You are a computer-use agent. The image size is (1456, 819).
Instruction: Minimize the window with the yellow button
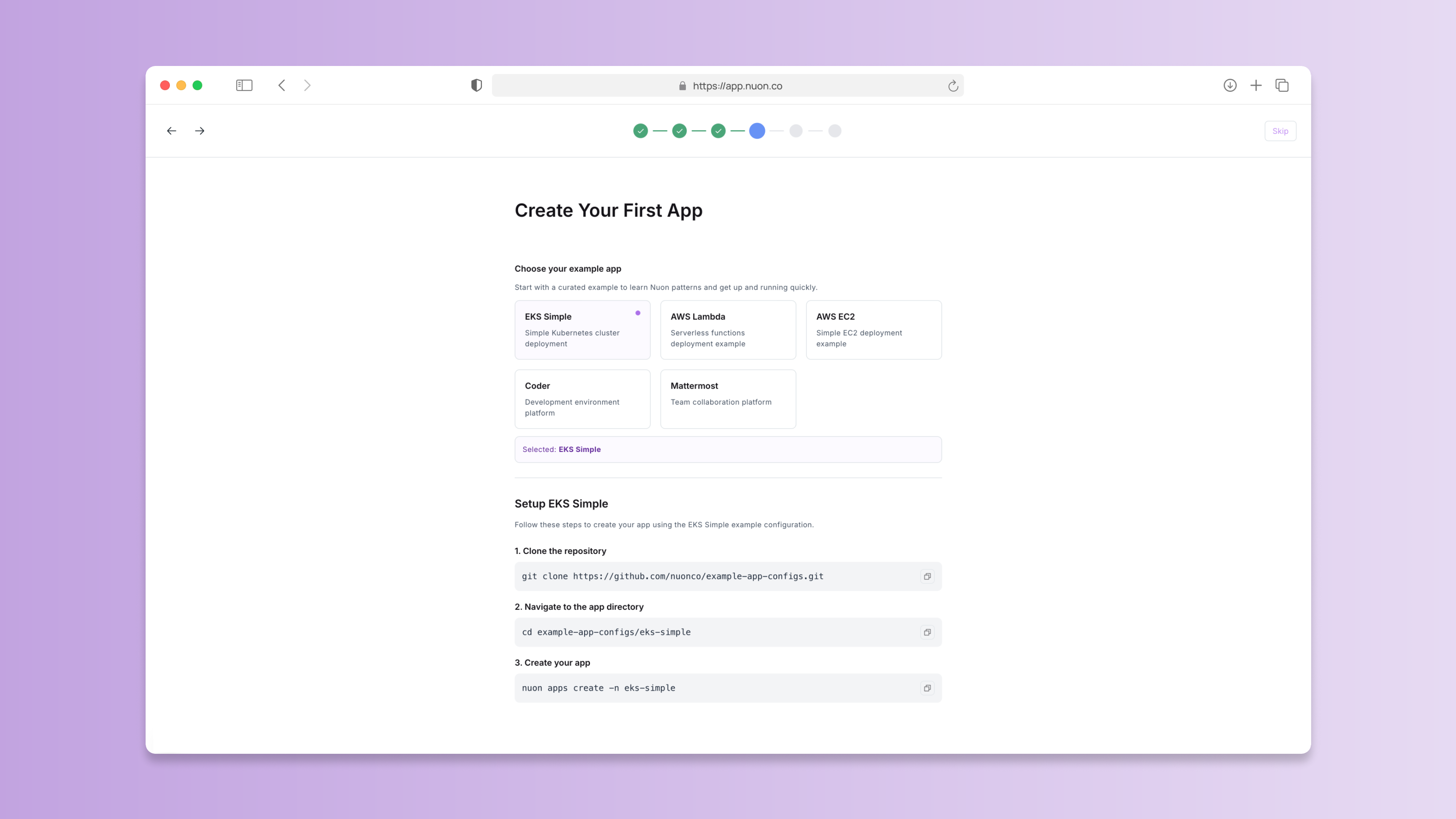[182, 85]
